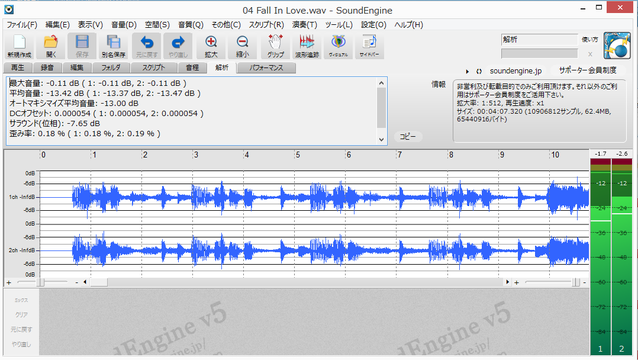Click the analysis text scroll down arrow
This screenshot has width=638, height=360.
381,140
